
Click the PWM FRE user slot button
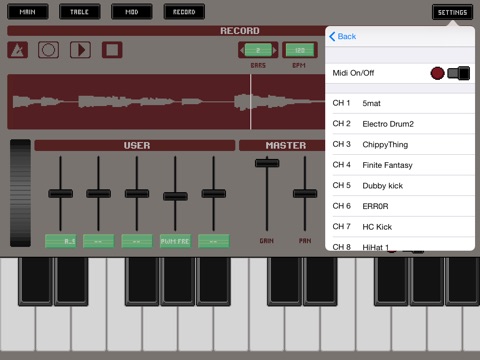tap(175, 241)
